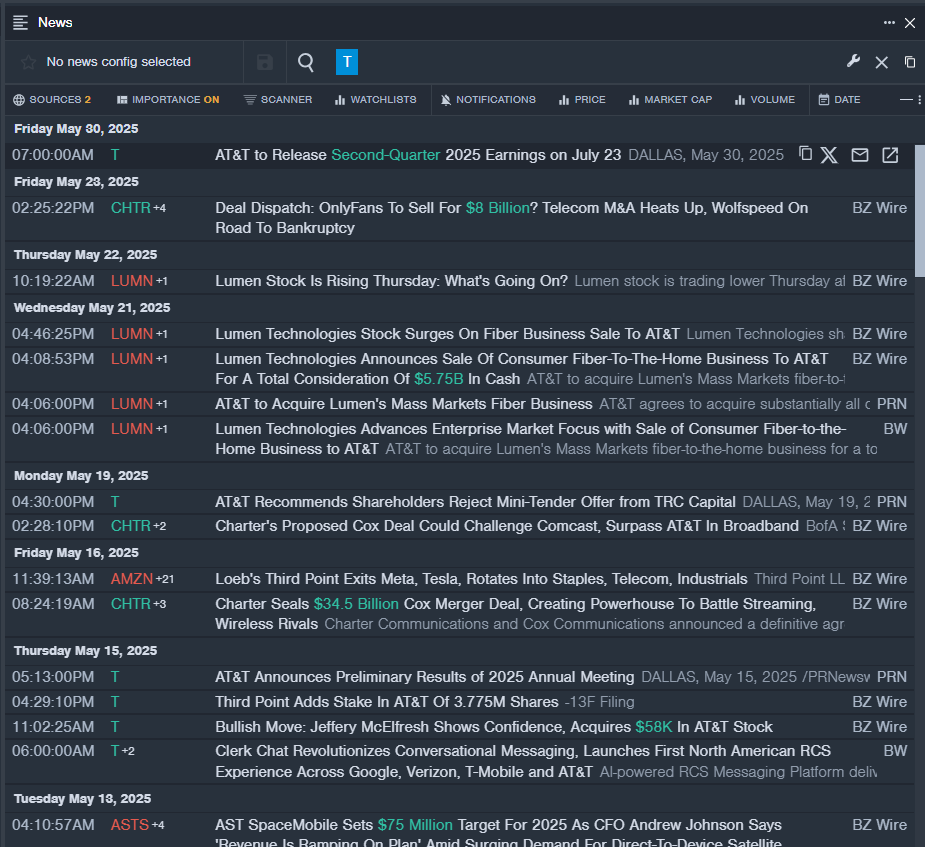Image resolution: width=925 pixels, height=847 pixels.
Task: Open AT&T Preliminary Results Annual Meeting headline
Action: click(425, 677)
